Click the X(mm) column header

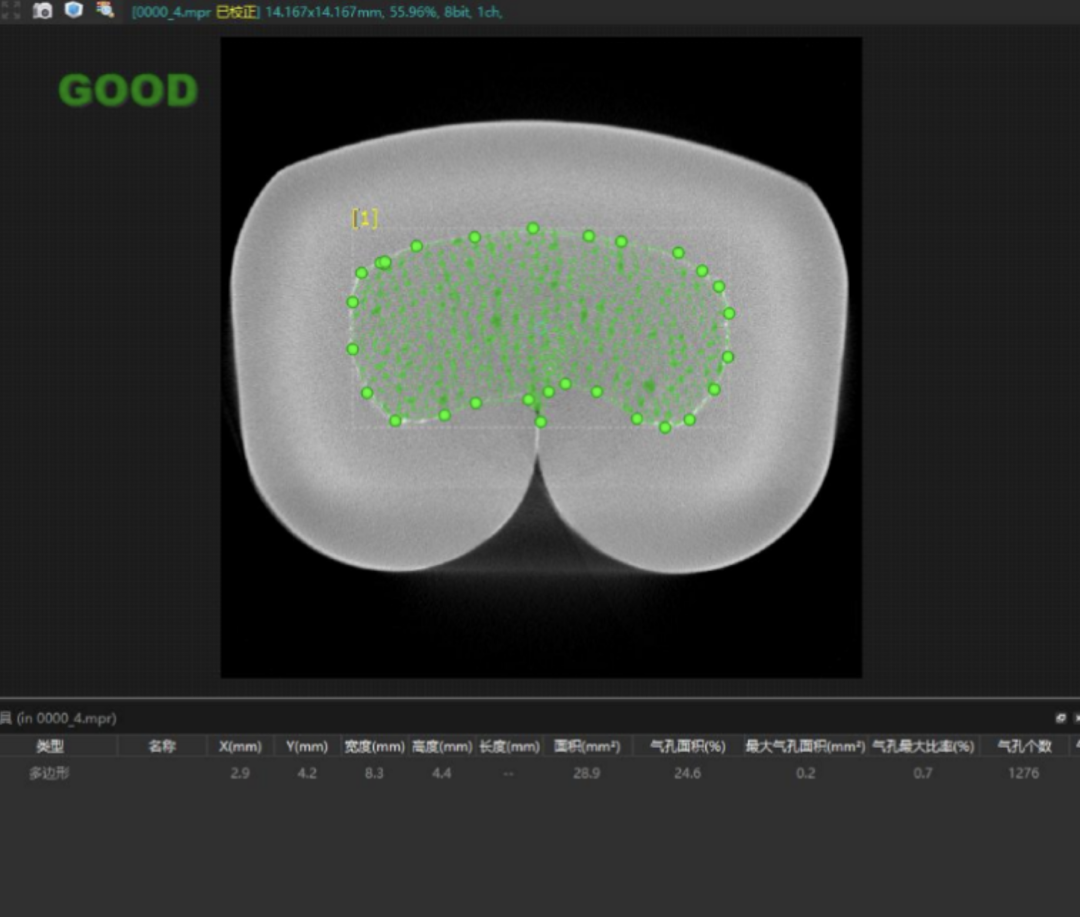[x=240, y=746]
